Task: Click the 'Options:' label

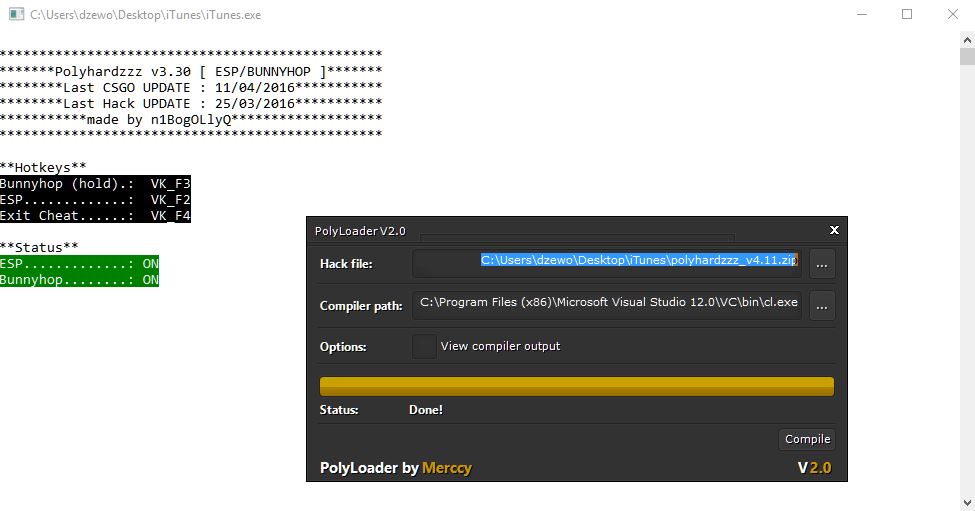Action: [343, 347]
